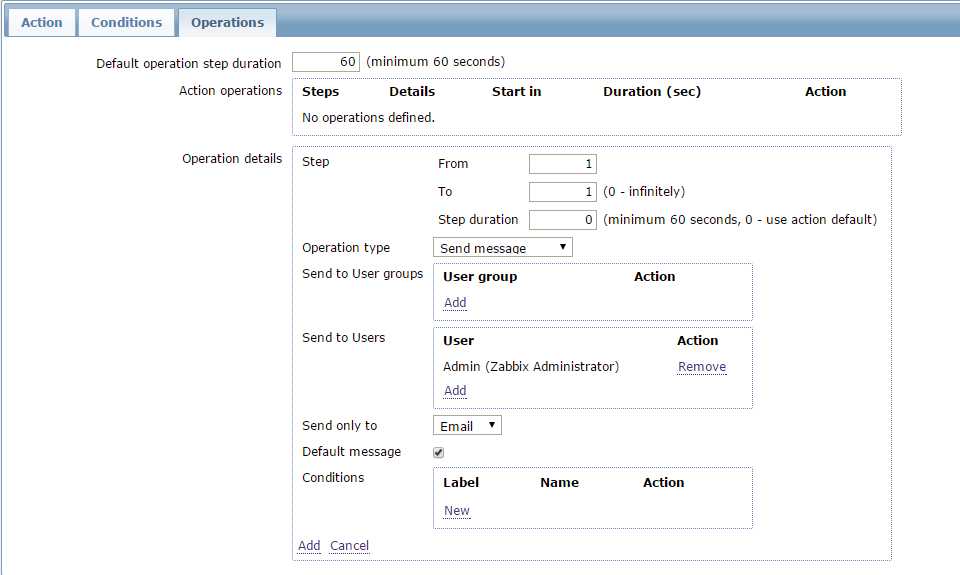Switch to the Conditions tab
Screen dimensions: 960x575
point(126,22)
